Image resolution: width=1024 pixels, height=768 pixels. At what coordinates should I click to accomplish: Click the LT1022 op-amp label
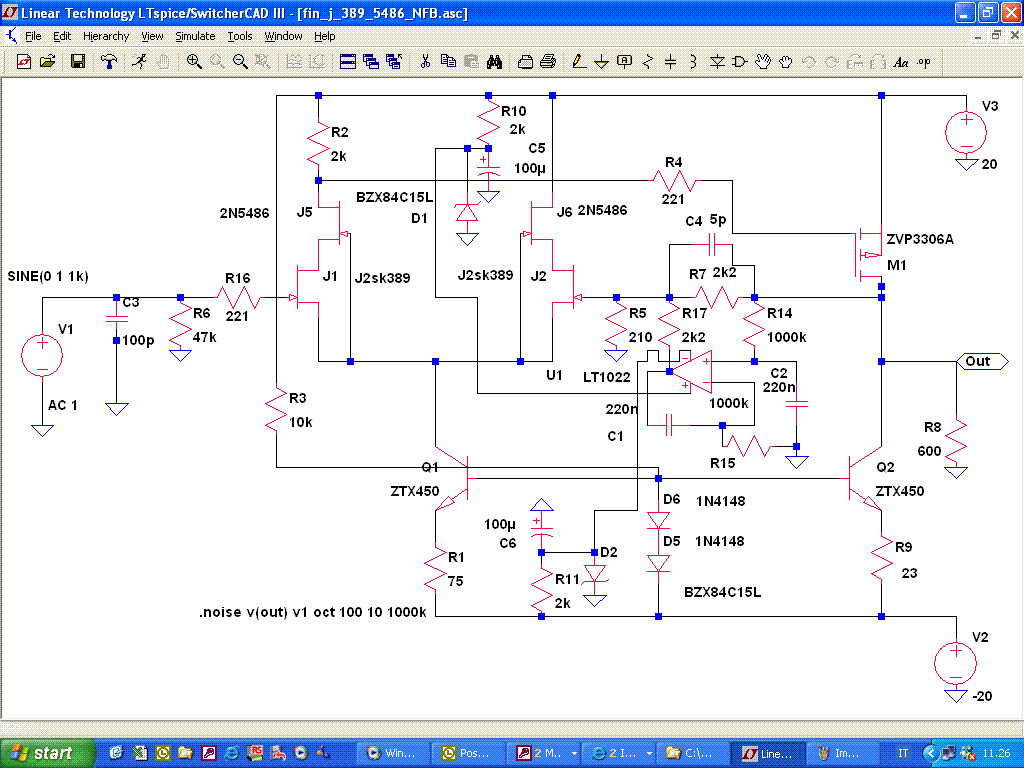tap(607, 377)
